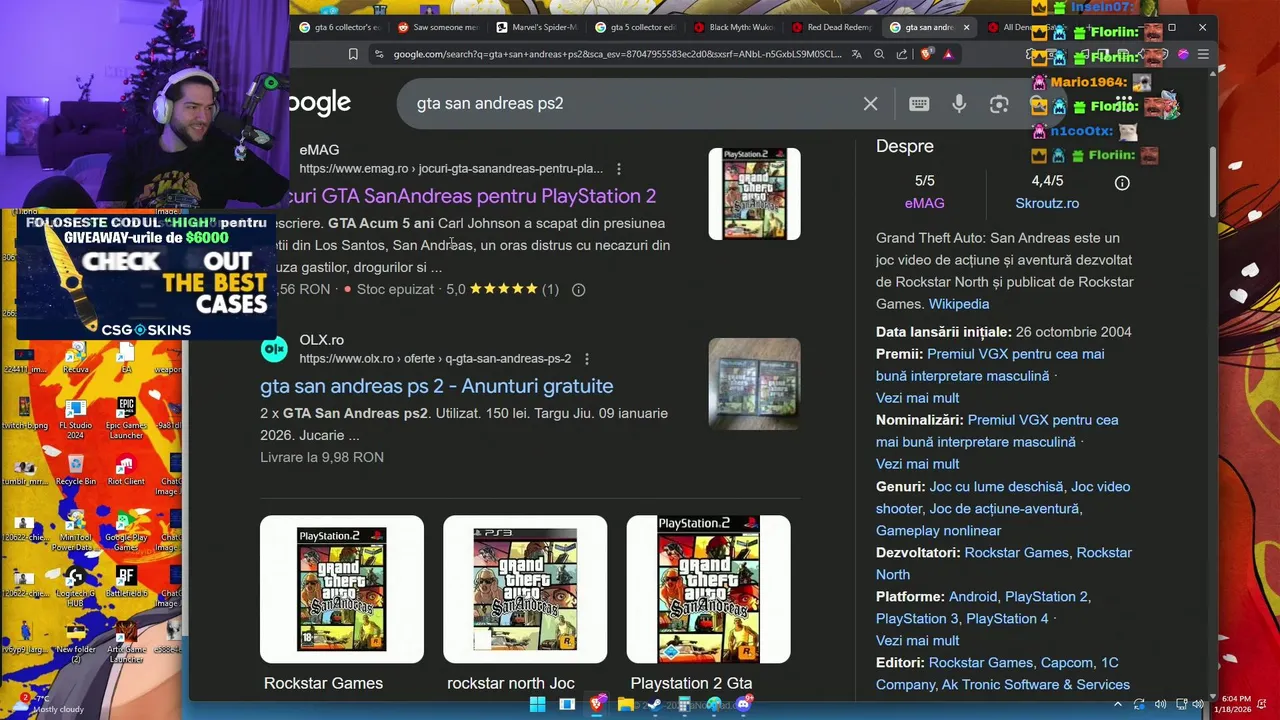The image size is (1280, 720).
Task: Open the PlayStation 4 platform link
Action: coord(1007,619)
